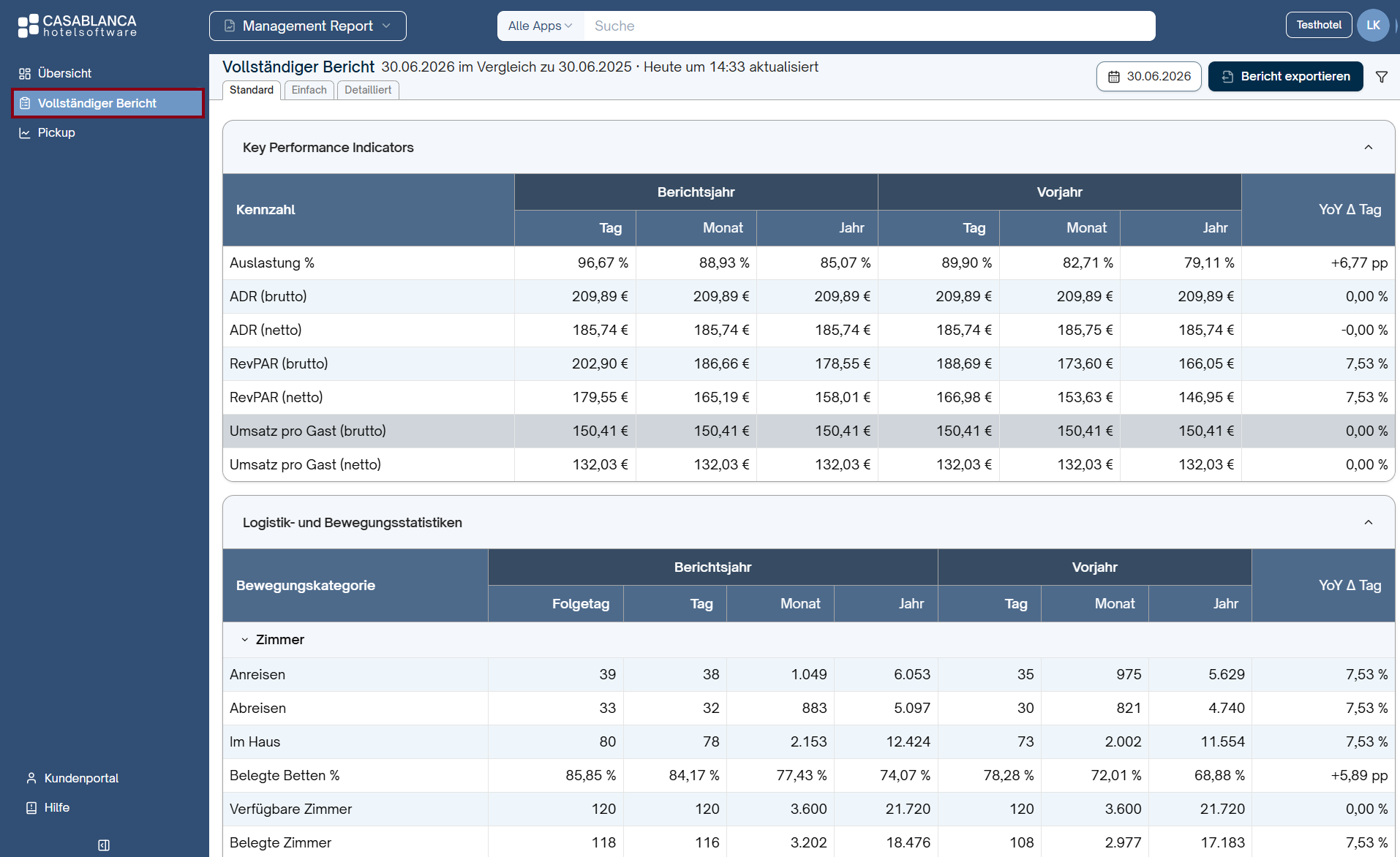Open the 30.06.2026 date picker
The height and width of the screenshot is (857, 1400).
pyautogui.click(x=1149, y=76)
